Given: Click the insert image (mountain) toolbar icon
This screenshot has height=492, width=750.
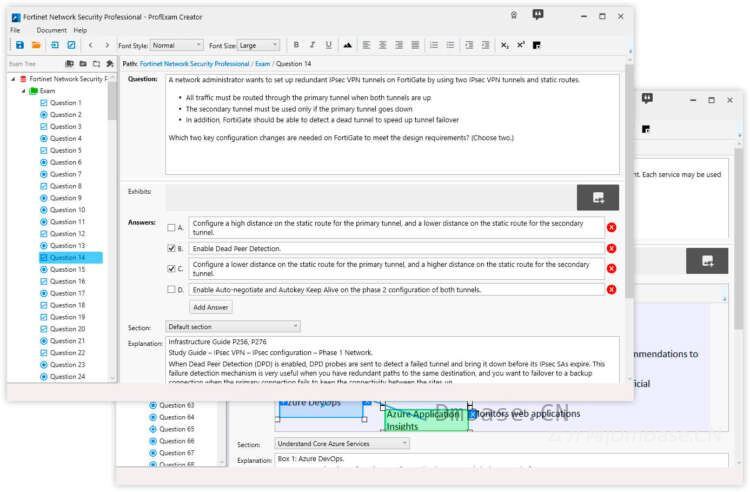Looking at the screenshot, I should 348,45.
